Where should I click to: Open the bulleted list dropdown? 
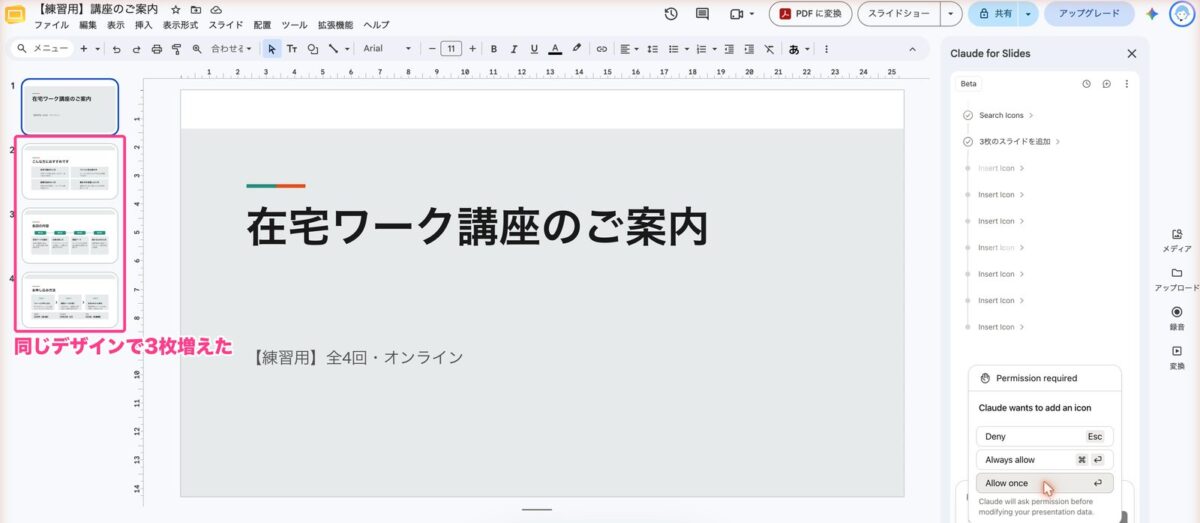[x=679, y=48]
